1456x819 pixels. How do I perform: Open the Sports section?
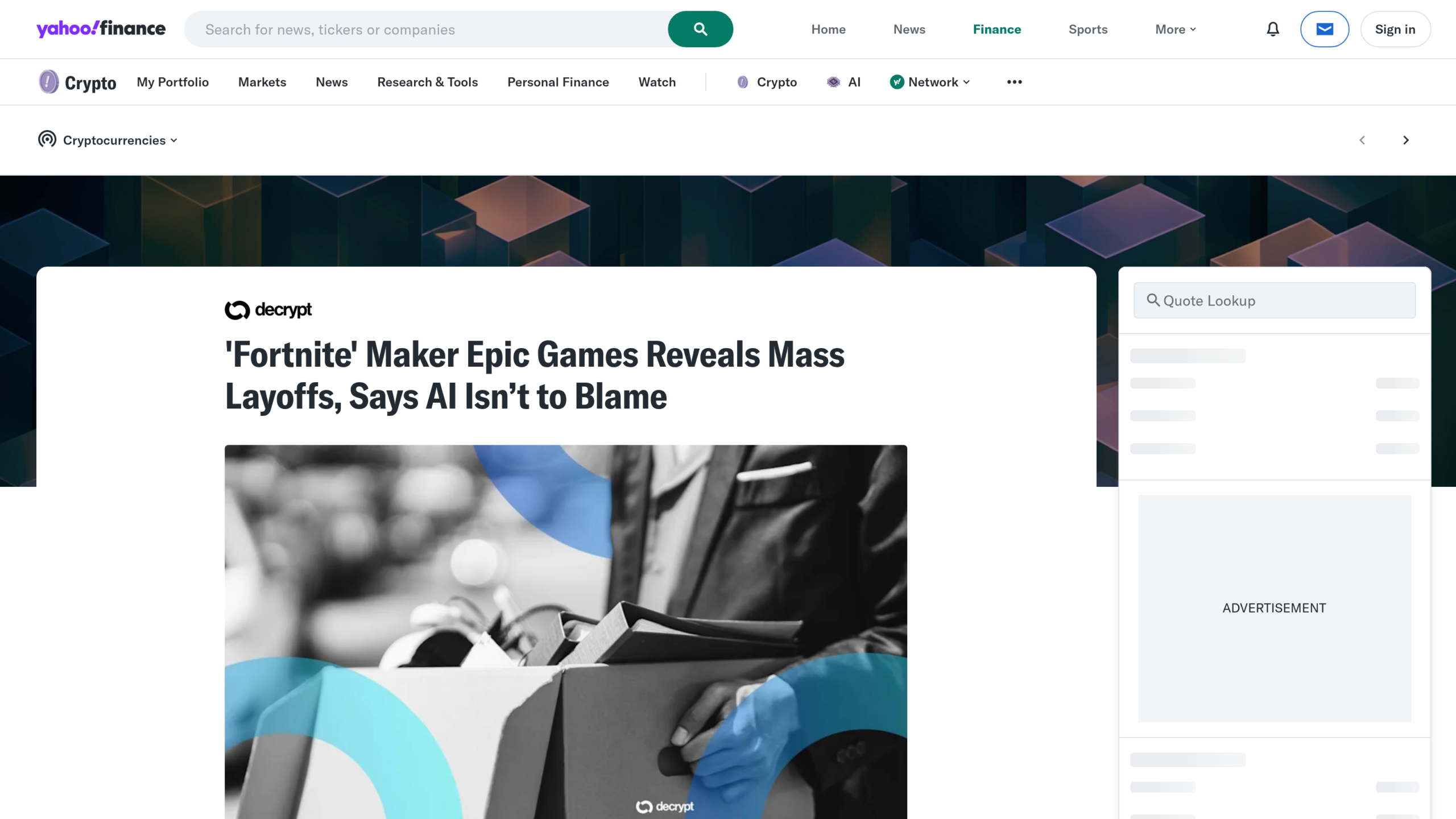click(1087, 29)
